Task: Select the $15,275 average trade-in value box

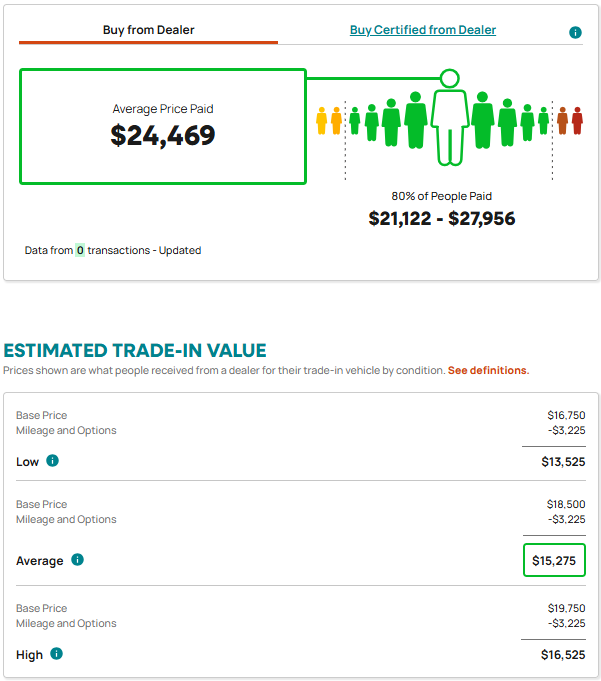Action: click(554, 560)
